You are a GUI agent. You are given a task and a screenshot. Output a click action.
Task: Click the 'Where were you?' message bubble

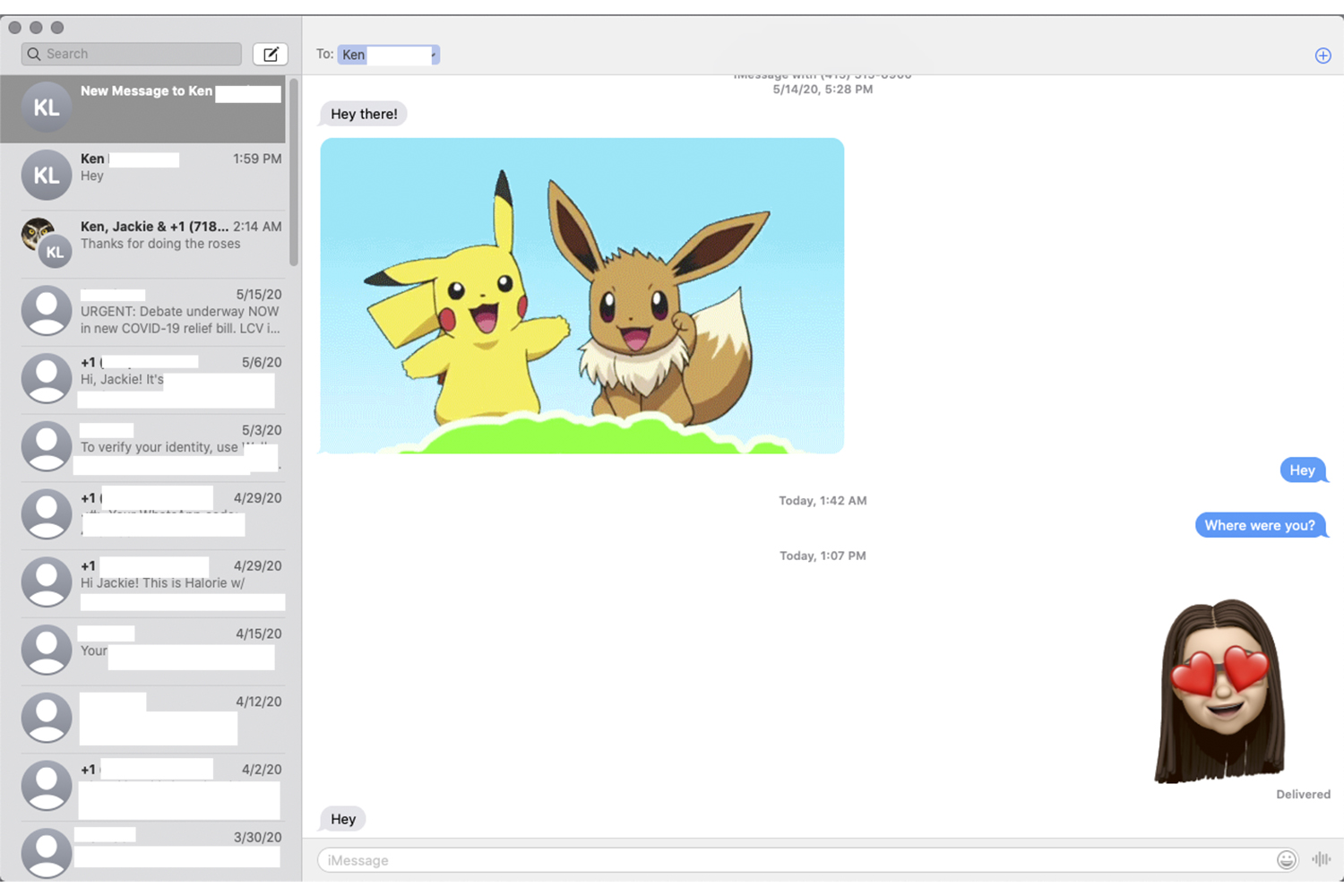[x=1259, y=526]
